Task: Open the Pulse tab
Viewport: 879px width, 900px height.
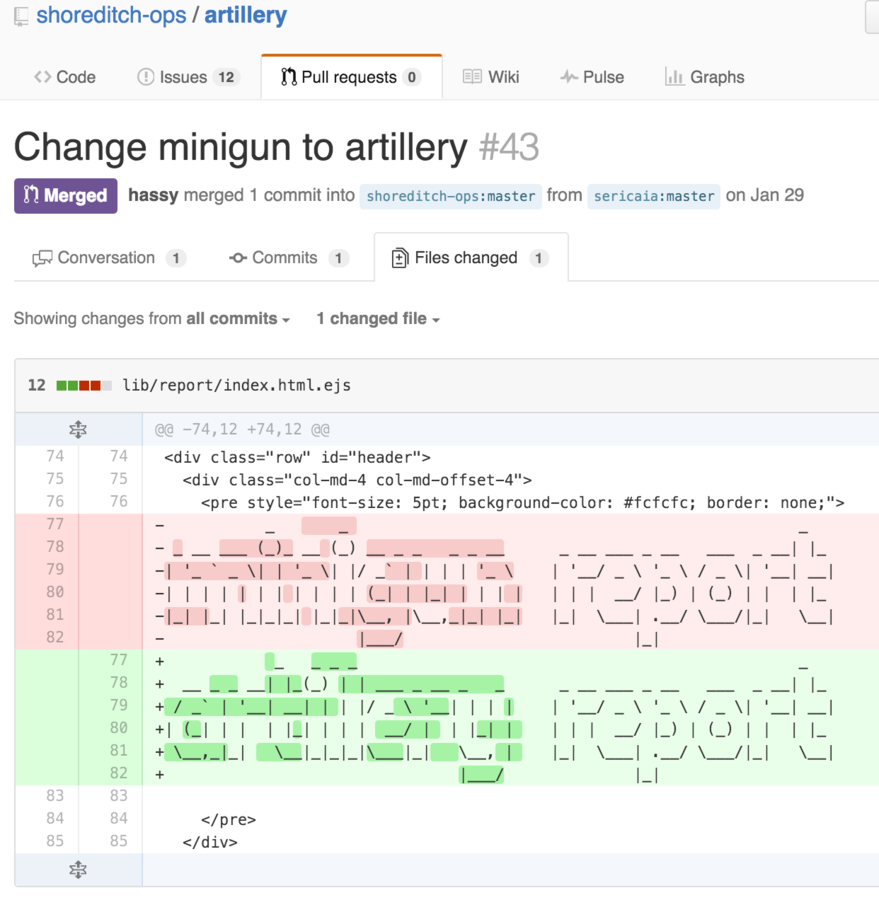Action: click(x=593, y=77)
